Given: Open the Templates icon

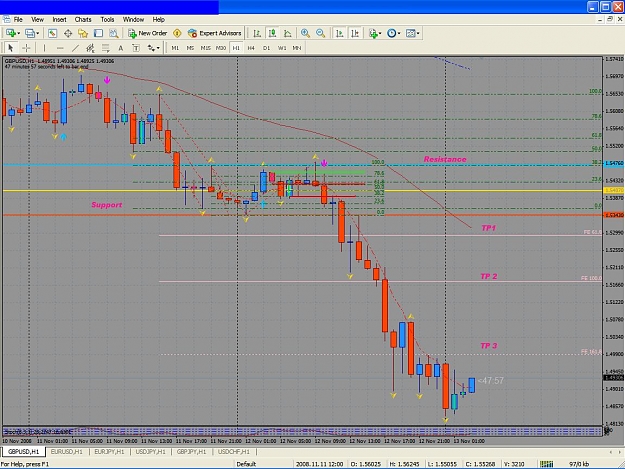Looking at the screenshot, I should [410, 33].
